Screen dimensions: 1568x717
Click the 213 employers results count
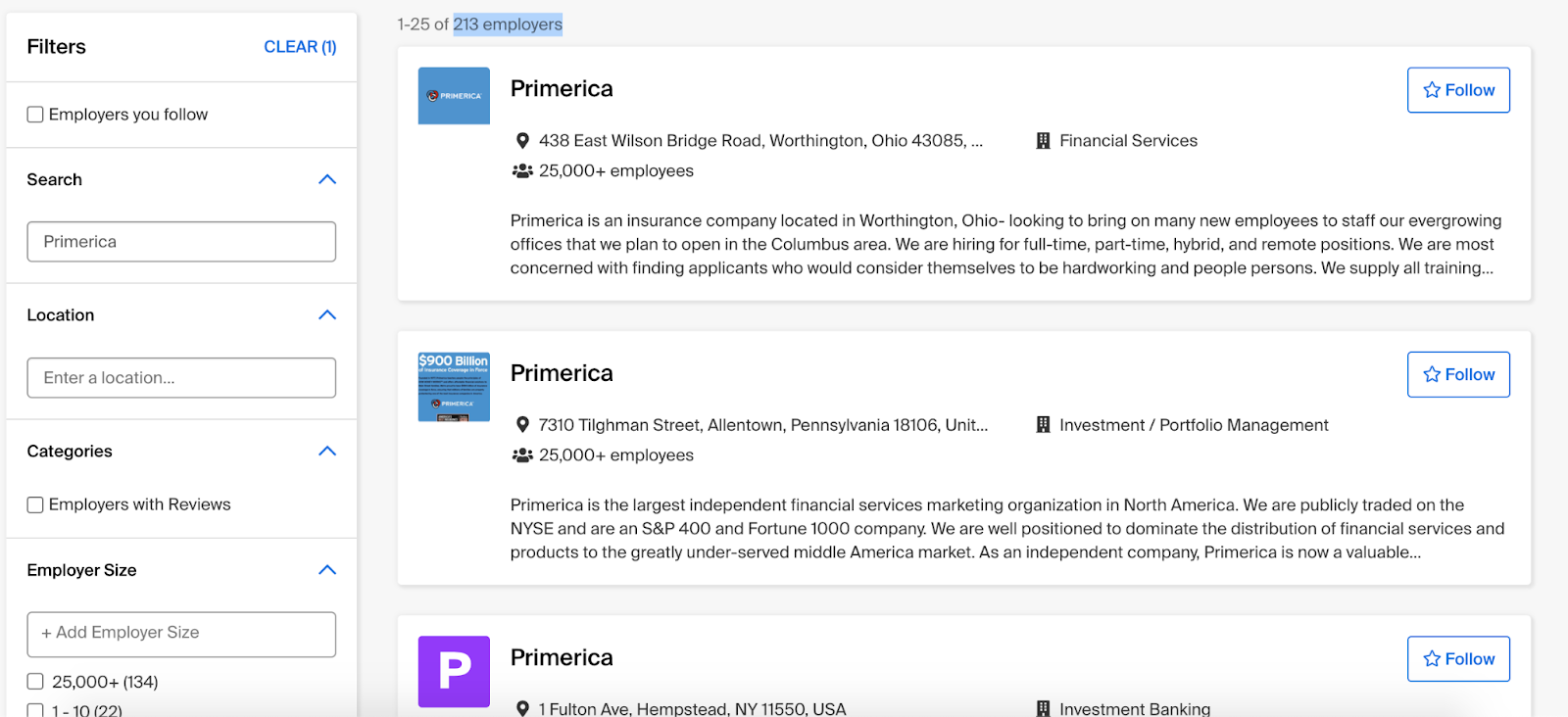click(508, 24)
